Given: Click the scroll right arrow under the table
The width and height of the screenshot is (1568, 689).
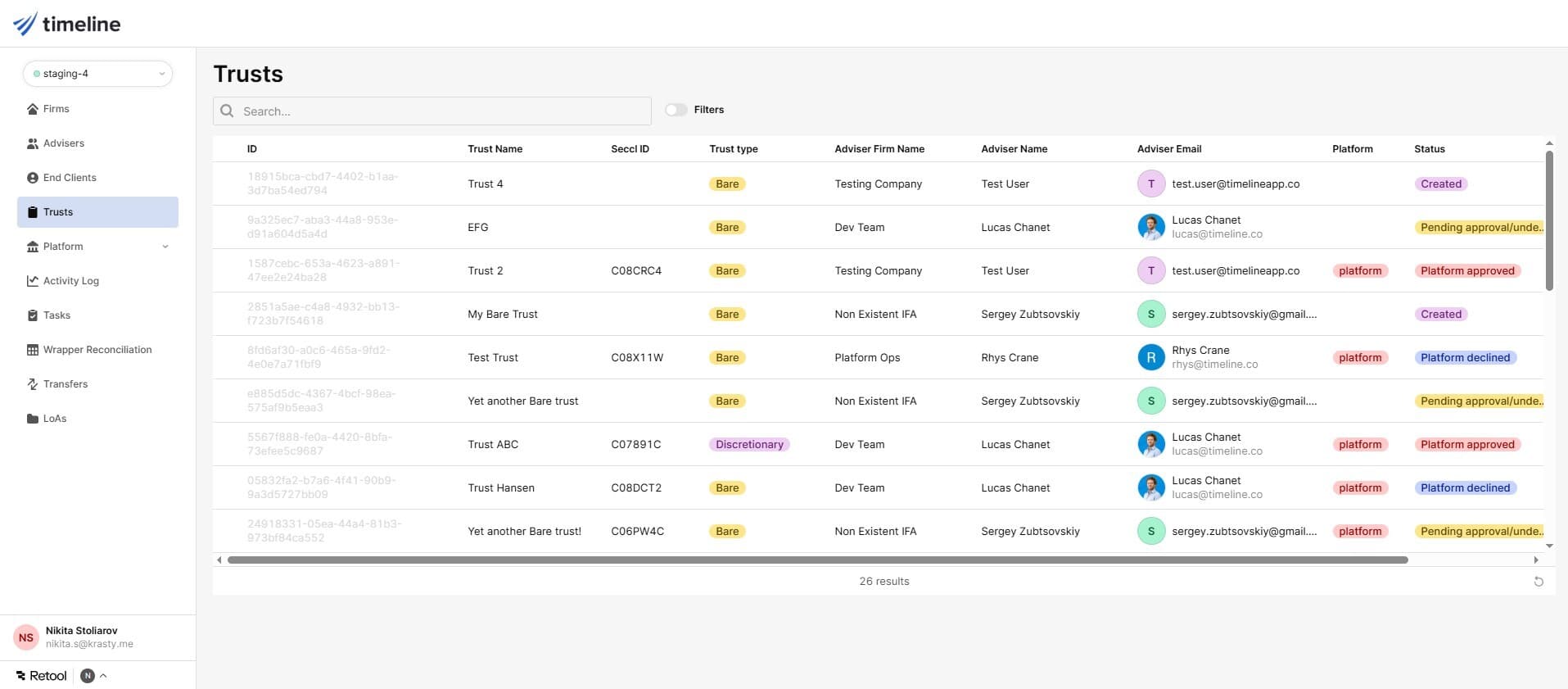Looking at the screenshot, I should click(x=1535, y=560).
